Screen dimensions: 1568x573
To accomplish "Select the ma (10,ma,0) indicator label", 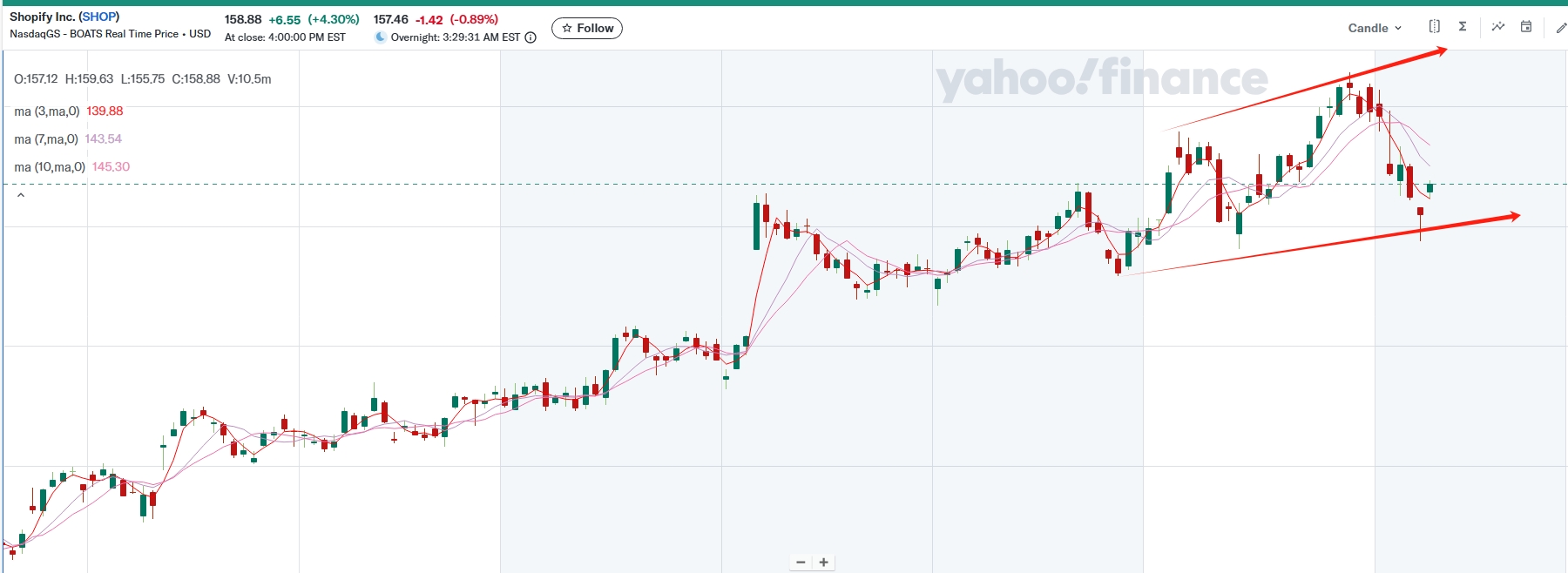I will 50,167.
